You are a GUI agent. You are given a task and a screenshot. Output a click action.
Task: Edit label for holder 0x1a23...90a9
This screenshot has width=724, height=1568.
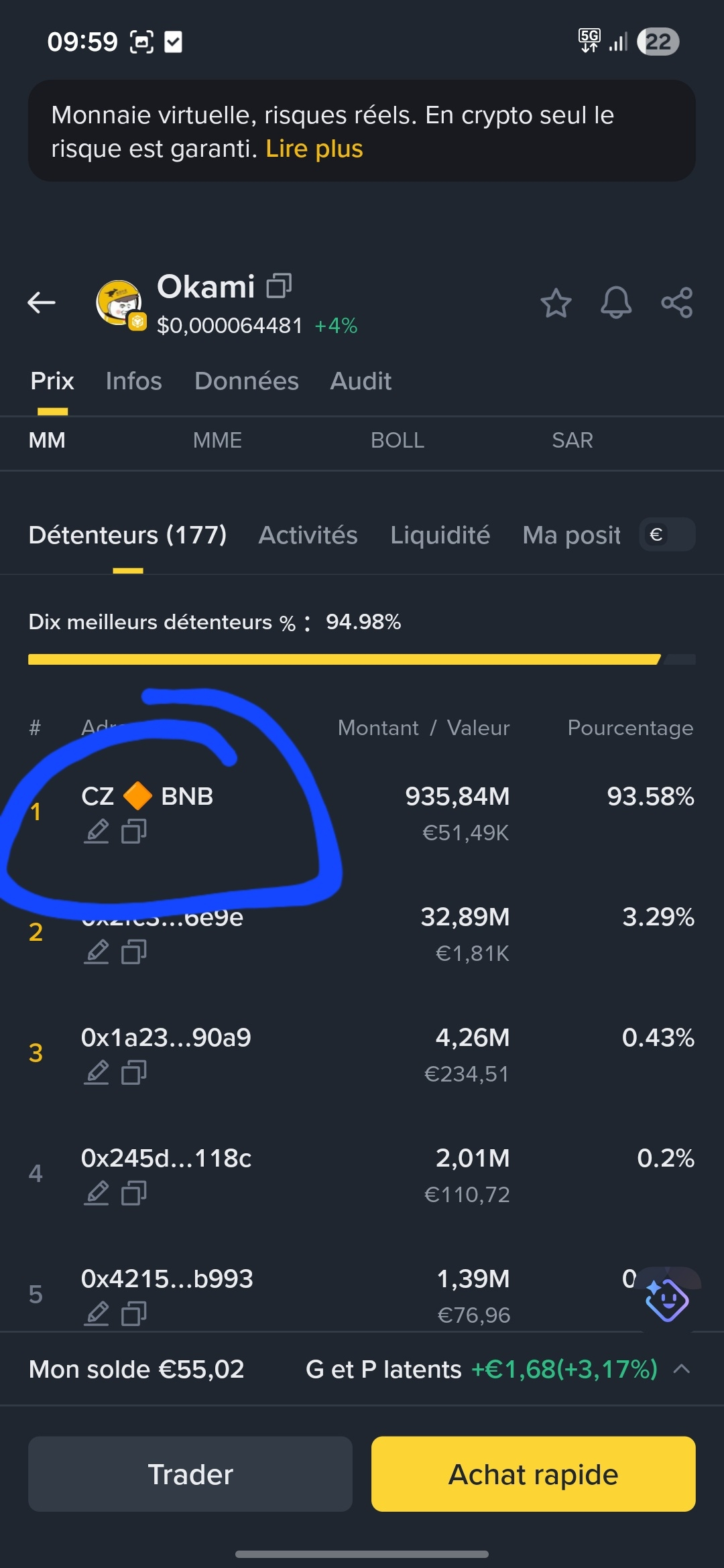(x=97, y=1072)
